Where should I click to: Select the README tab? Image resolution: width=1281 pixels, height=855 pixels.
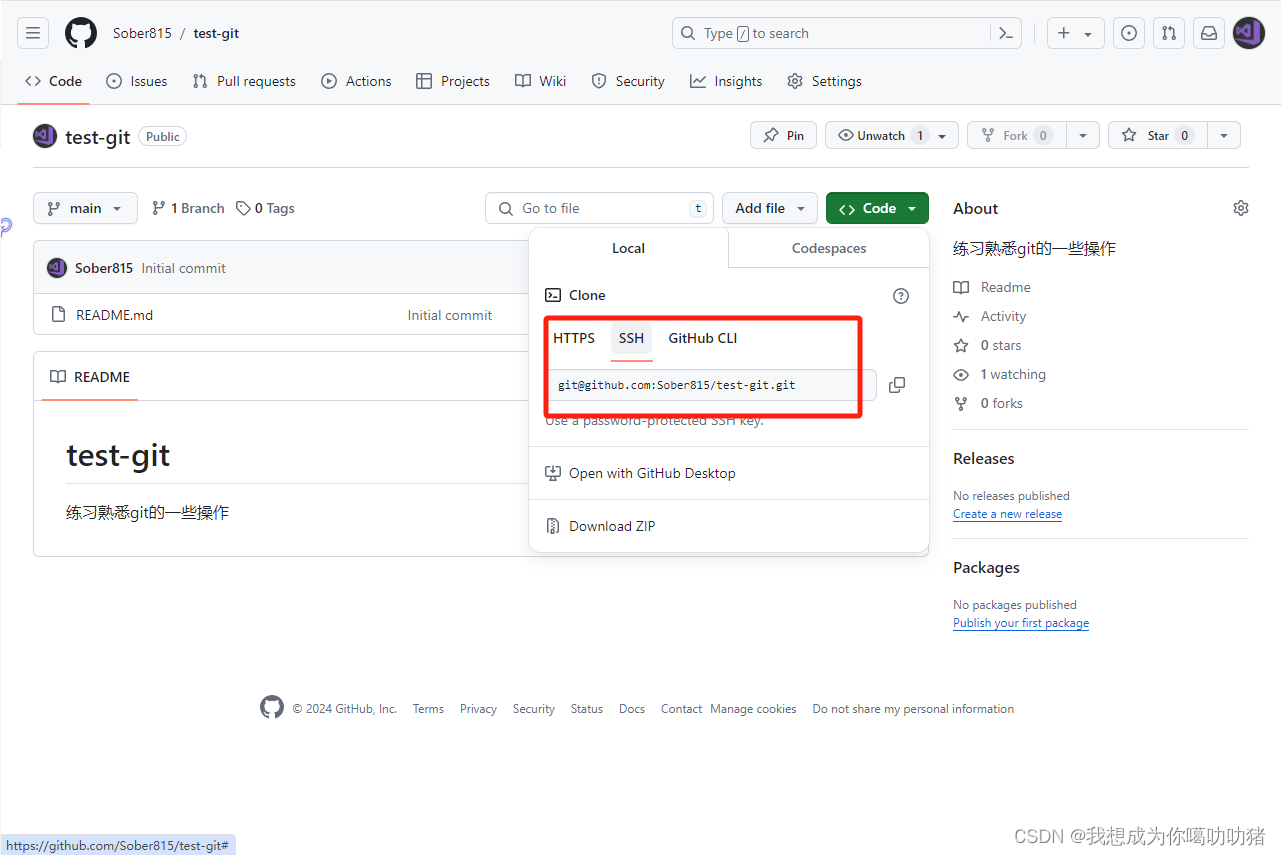point(90,377)
